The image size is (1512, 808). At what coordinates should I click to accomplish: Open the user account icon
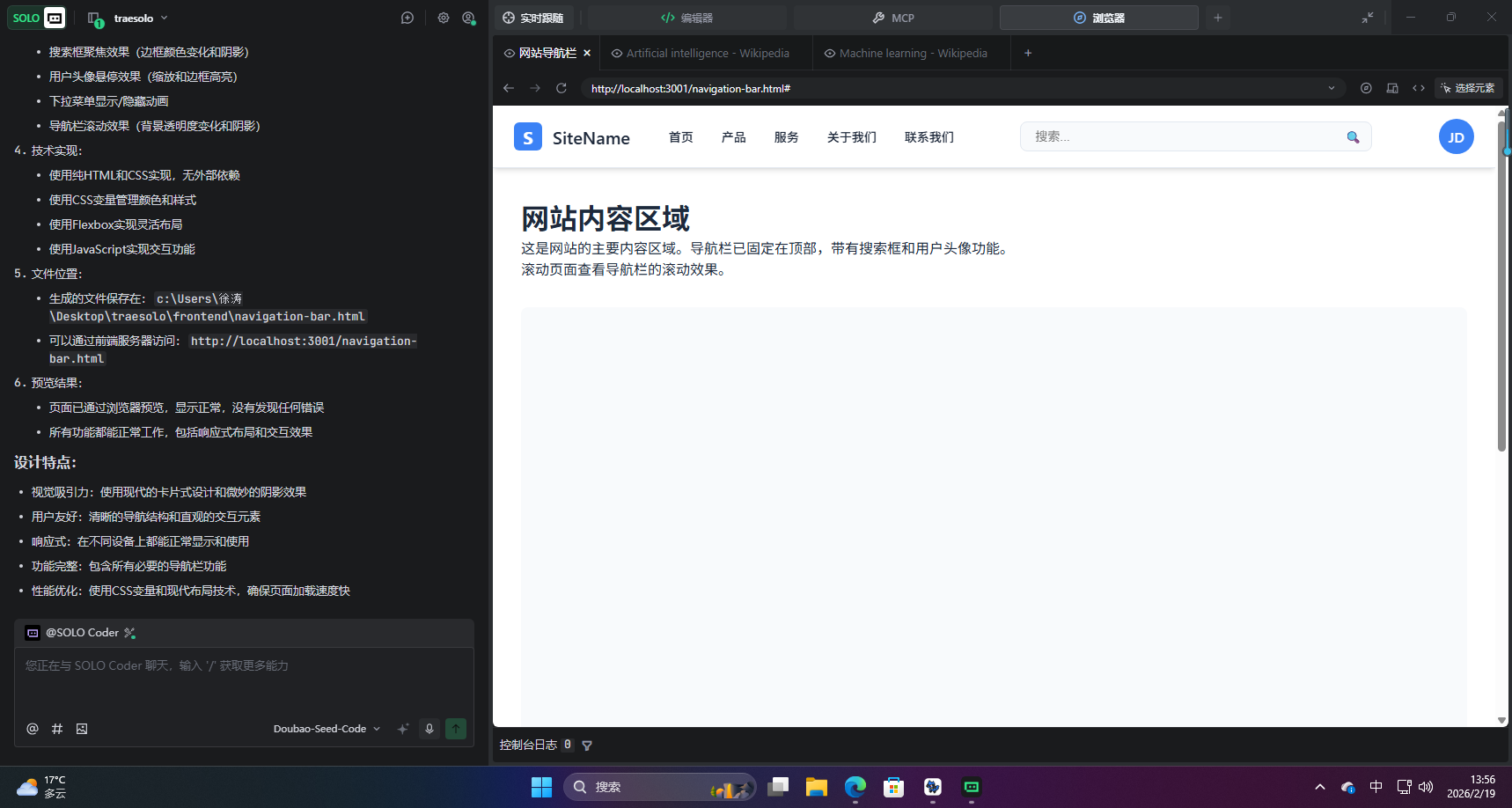468,18
